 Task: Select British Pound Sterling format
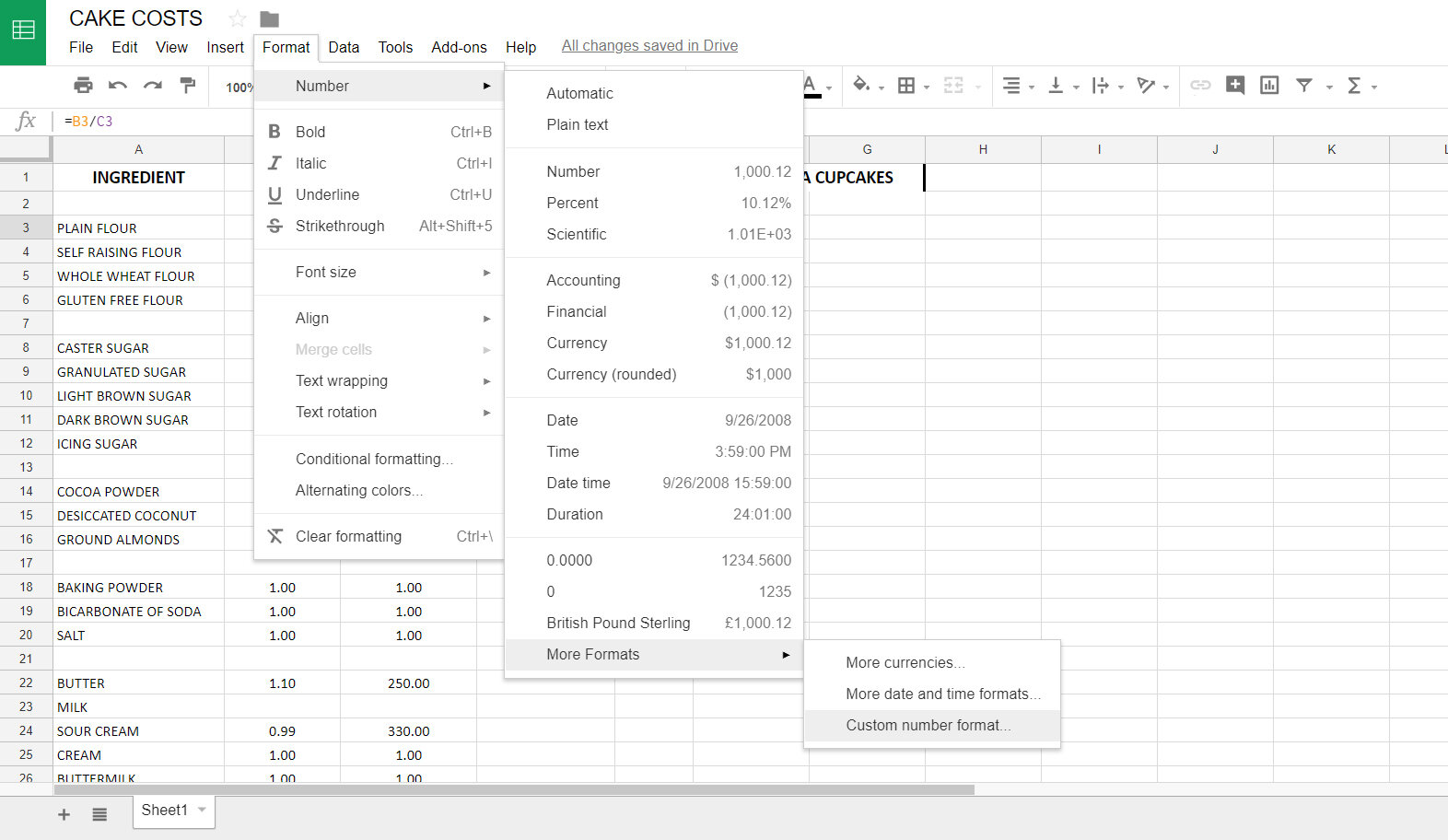coord(654,624)
